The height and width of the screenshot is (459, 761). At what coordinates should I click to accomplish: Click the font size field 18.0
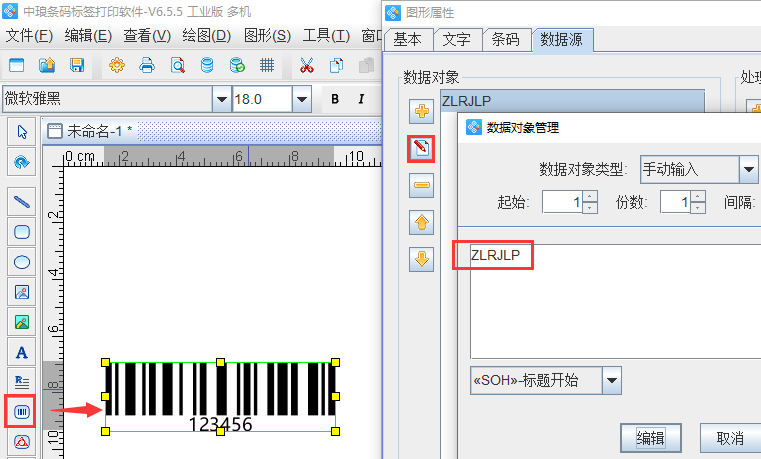tap(262, 99)
